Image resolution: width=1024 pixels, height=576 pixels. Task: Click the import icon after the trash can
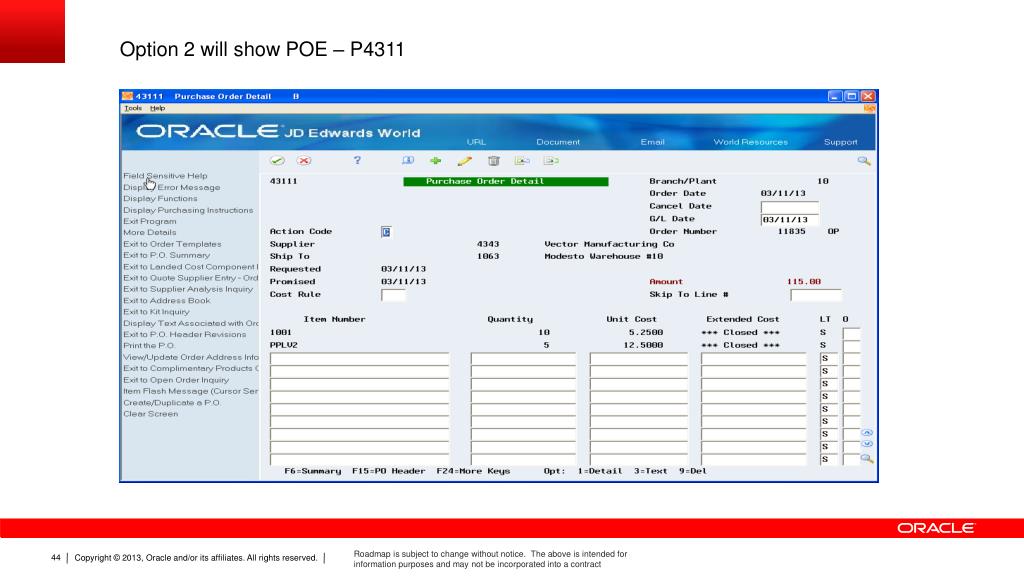point(522,161)
